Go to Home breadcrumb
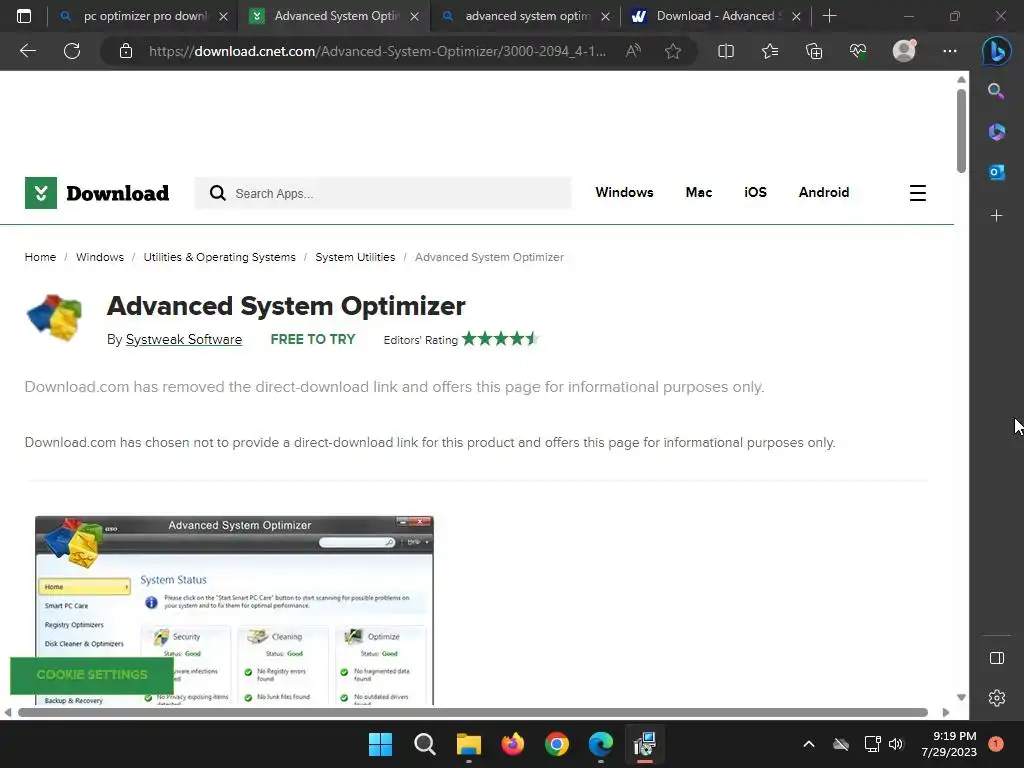Viewport: 1024px width, 768px height. 40,257
